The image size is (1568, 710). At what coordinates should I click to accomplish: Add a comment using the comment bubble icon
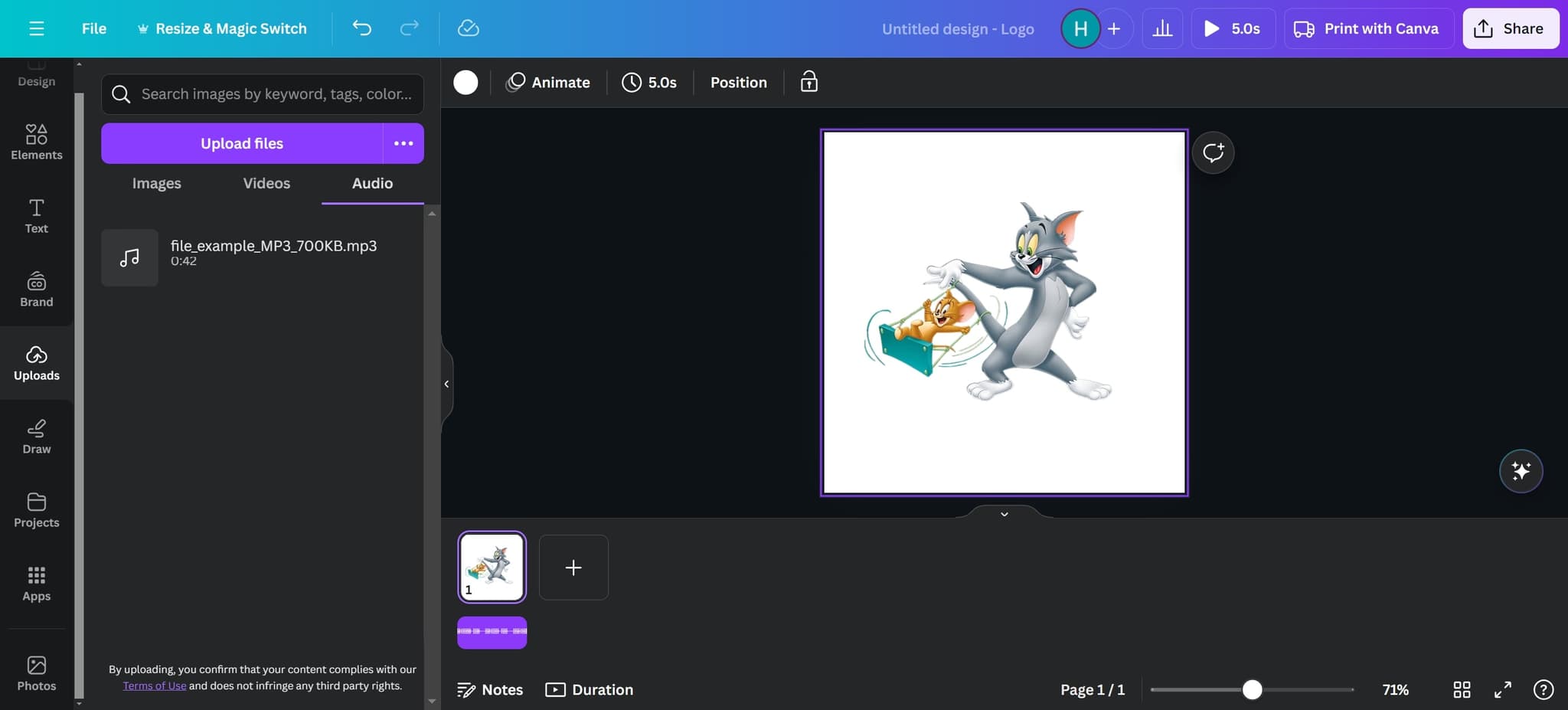1213,152
